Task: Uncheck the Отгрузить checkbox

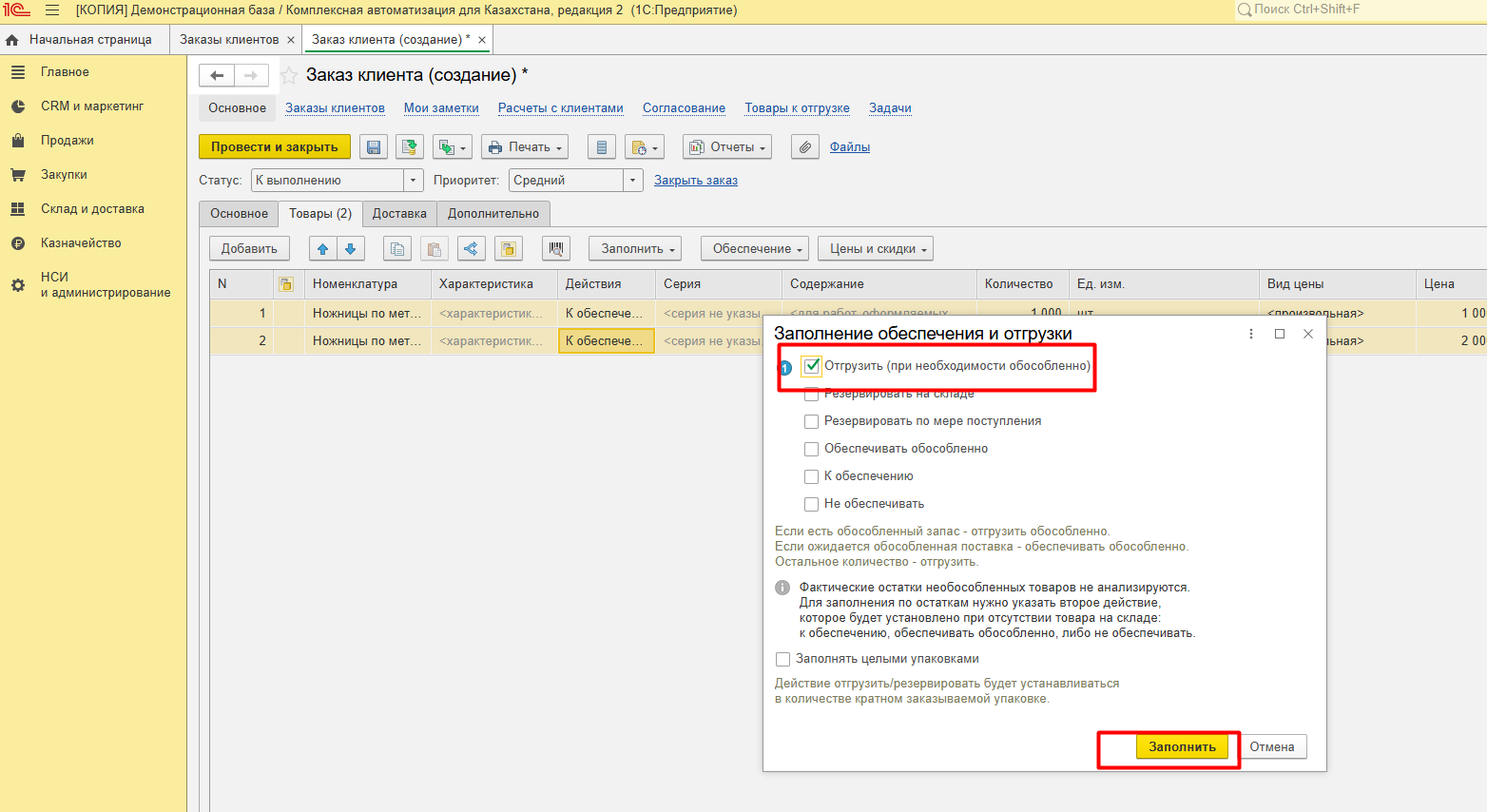Action: coord(811,366)
